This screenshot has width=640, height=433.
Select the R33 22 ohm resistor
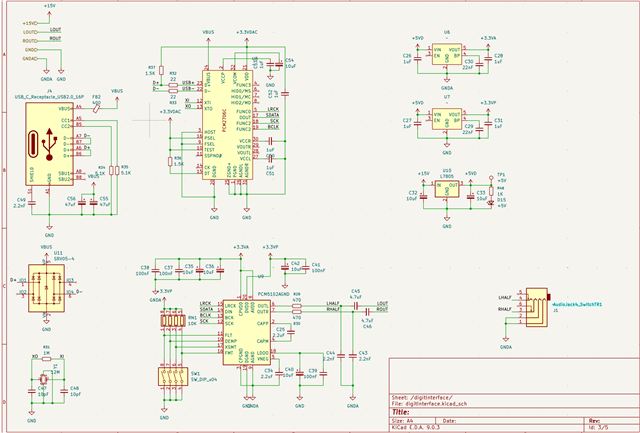(173, 91)
